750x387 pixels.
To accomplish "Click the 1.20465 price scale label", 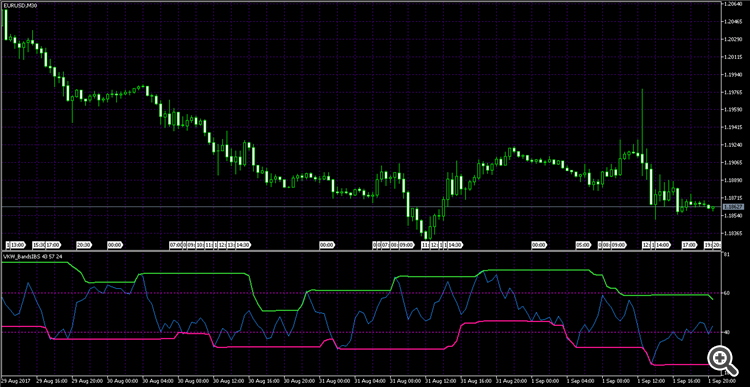I will [733, 22].
